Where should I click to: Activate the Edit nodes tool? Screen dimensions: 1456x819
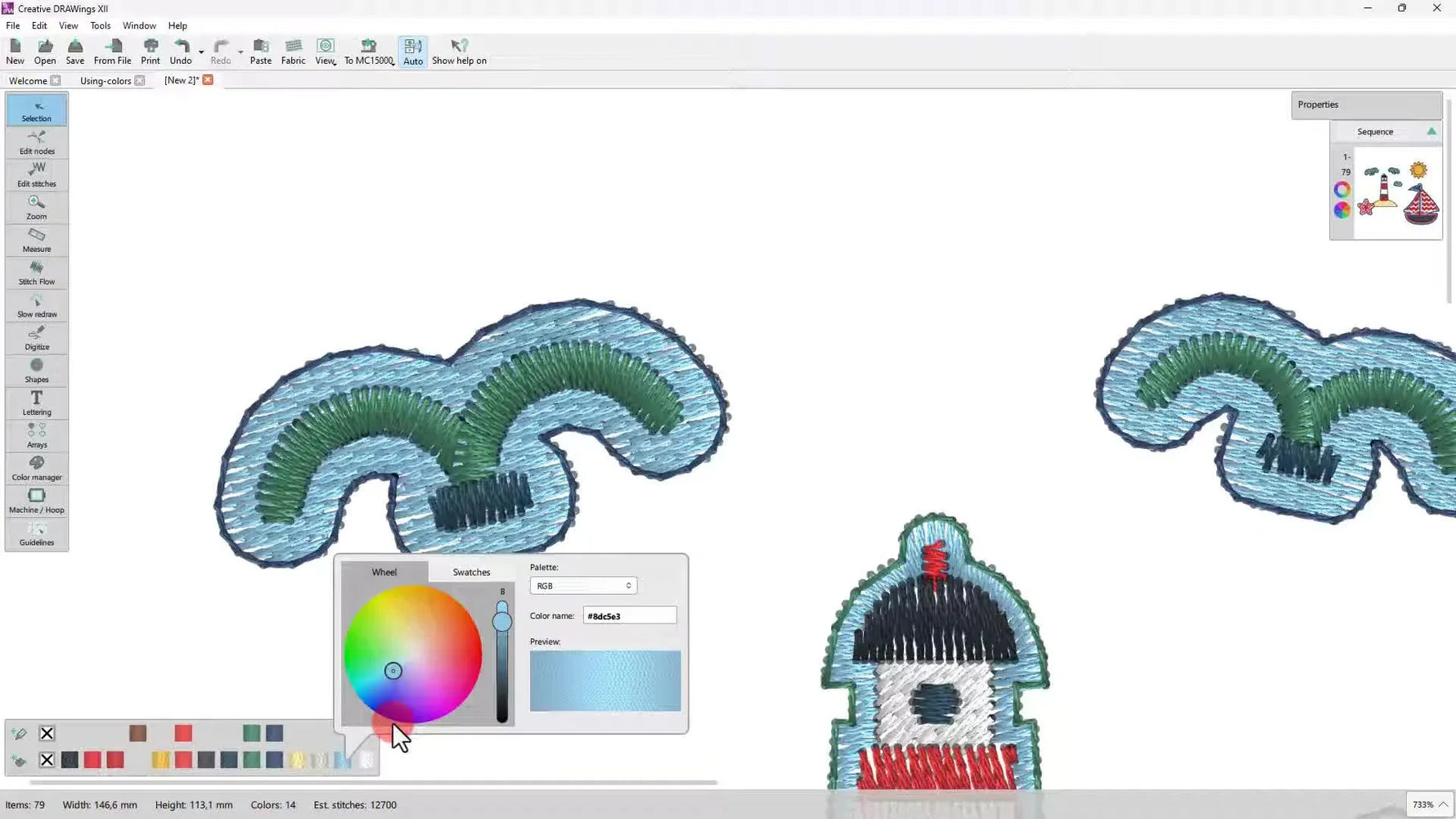(x=36, y=142)
